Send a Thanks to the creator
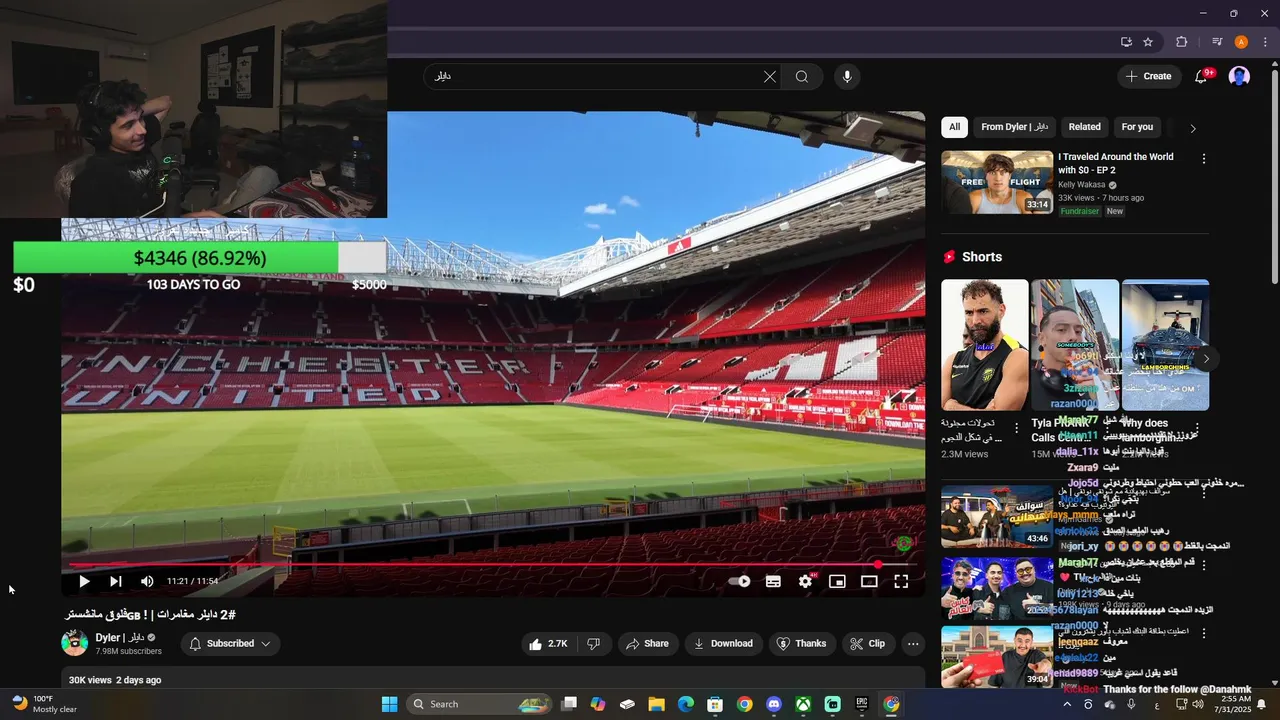The image size is (1280, 720). point(802,644)
